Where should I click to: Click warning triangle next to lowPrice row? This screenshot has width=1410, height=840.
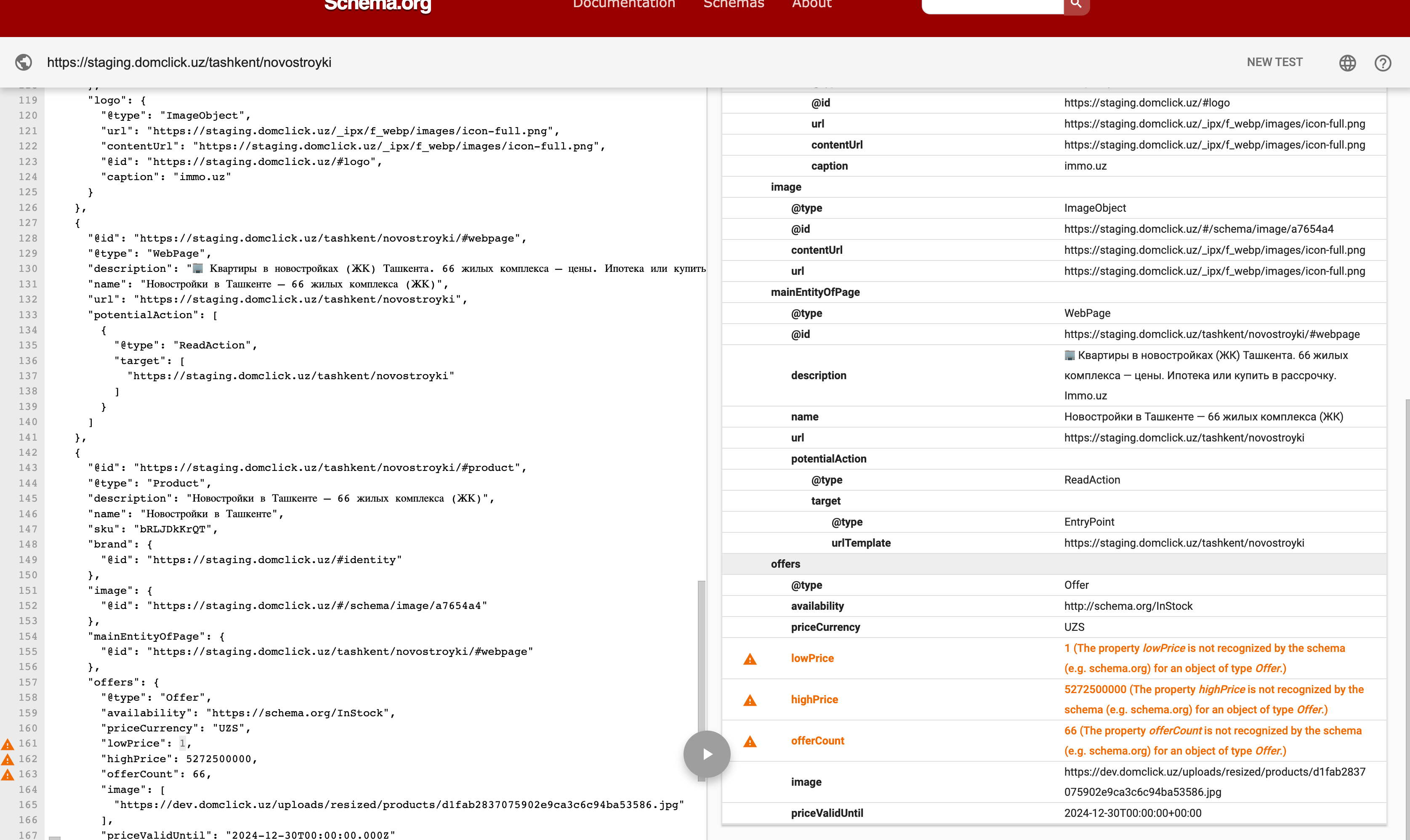750,659
